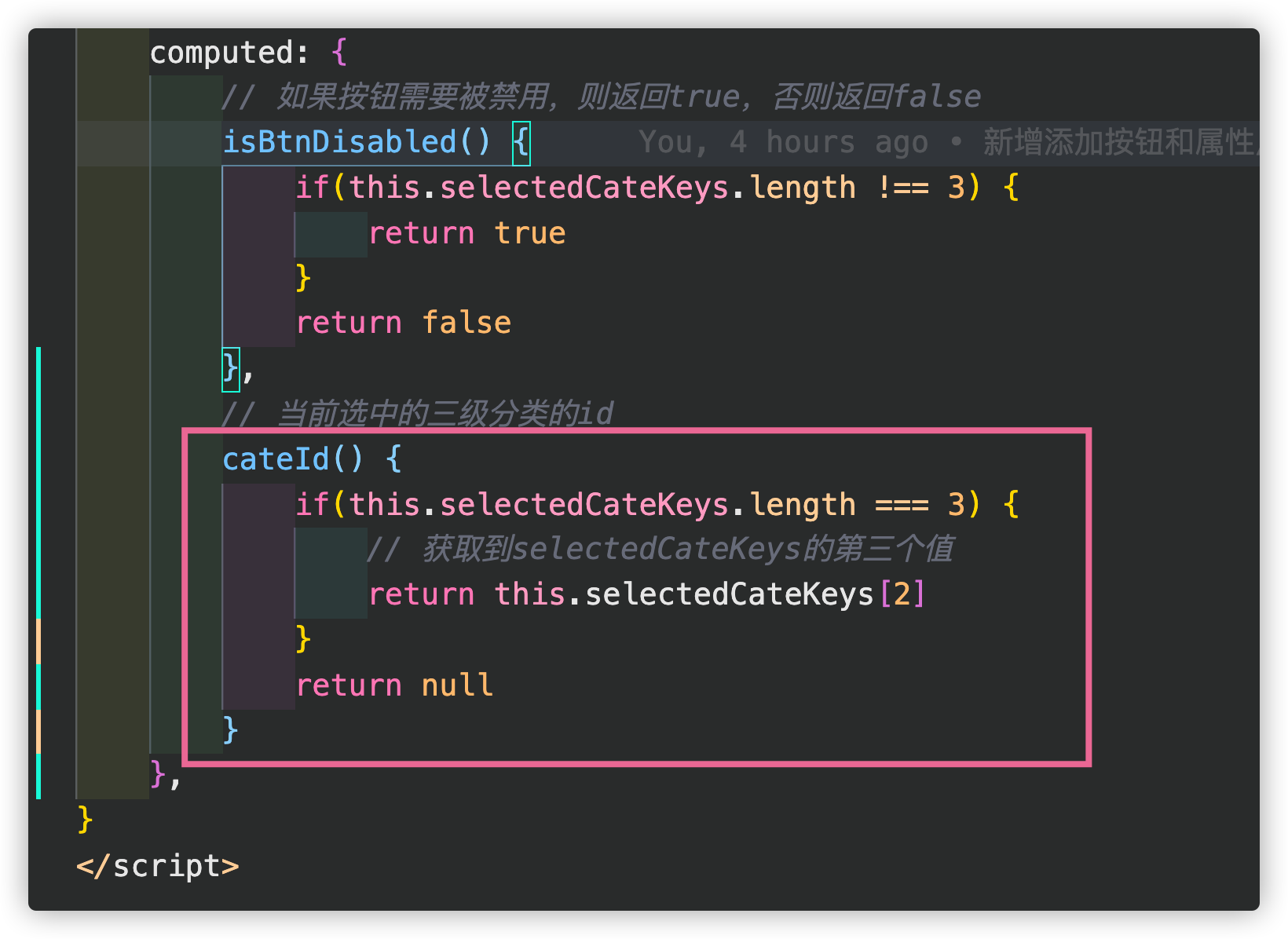
Task: Click selectedCateKeys in the return this statement
Action: pyautogui.click(x=729, y=594)
